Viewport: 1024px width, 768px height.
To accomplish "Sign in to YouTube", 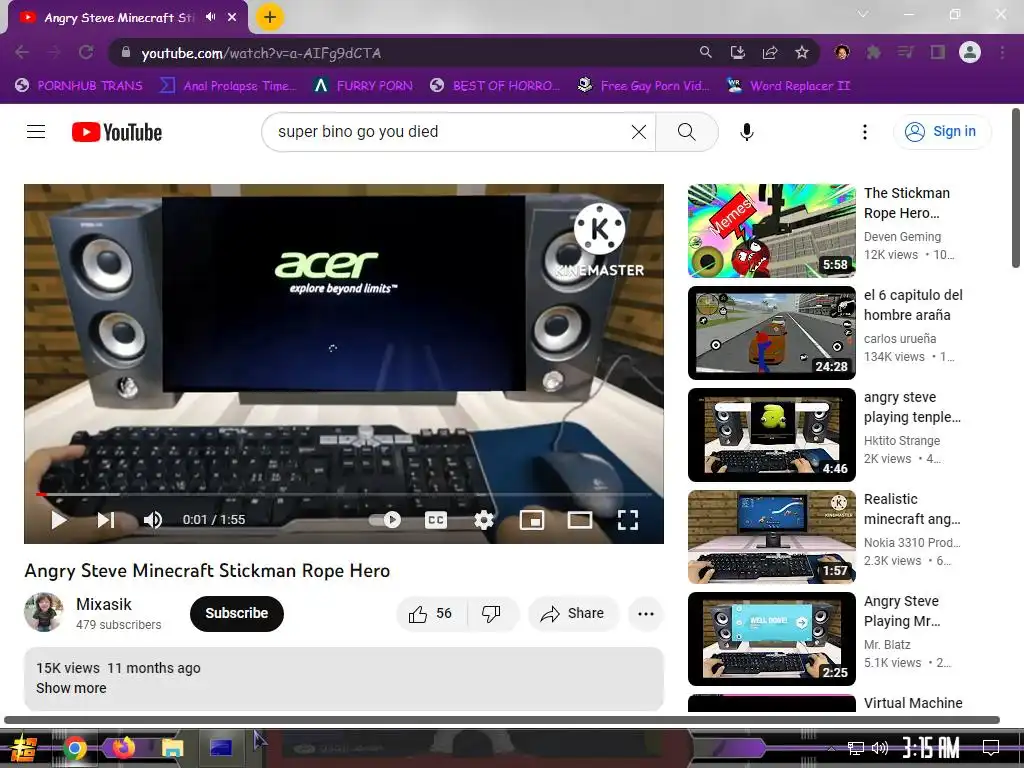I will (941, 131).
